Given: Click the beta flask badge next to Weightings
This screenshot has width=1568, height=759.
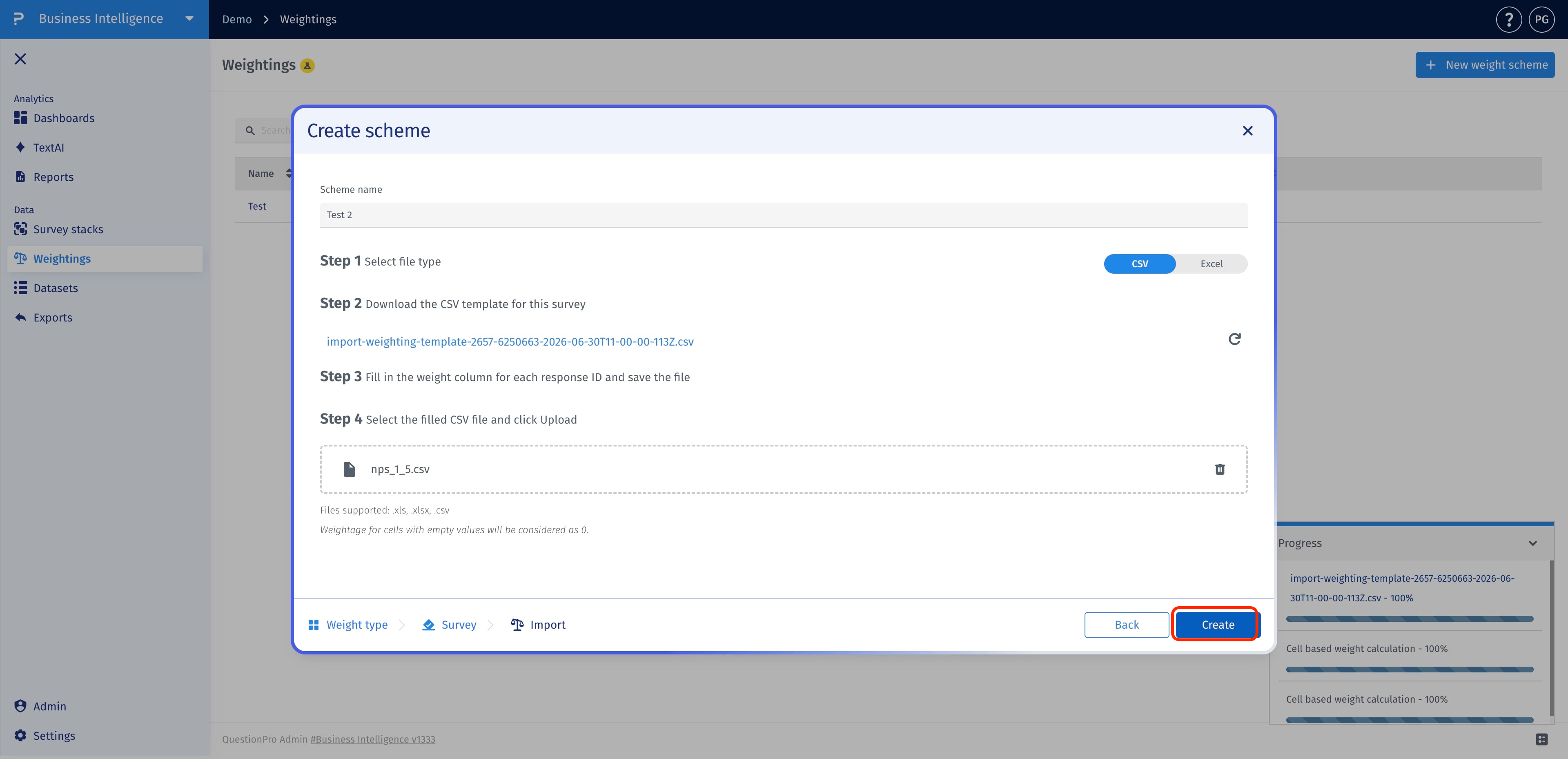Looking at the screenshot, I should pyautogui.click(x=307, y=65).
